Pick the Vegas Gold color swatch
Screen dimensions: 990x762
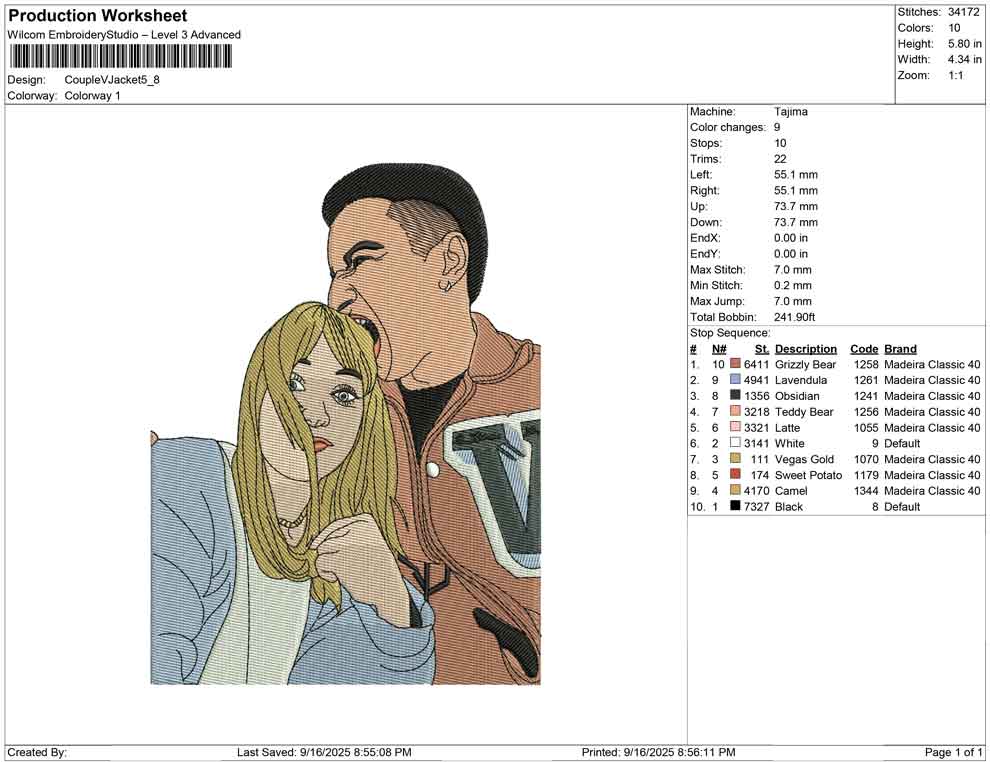click(735, 459)
